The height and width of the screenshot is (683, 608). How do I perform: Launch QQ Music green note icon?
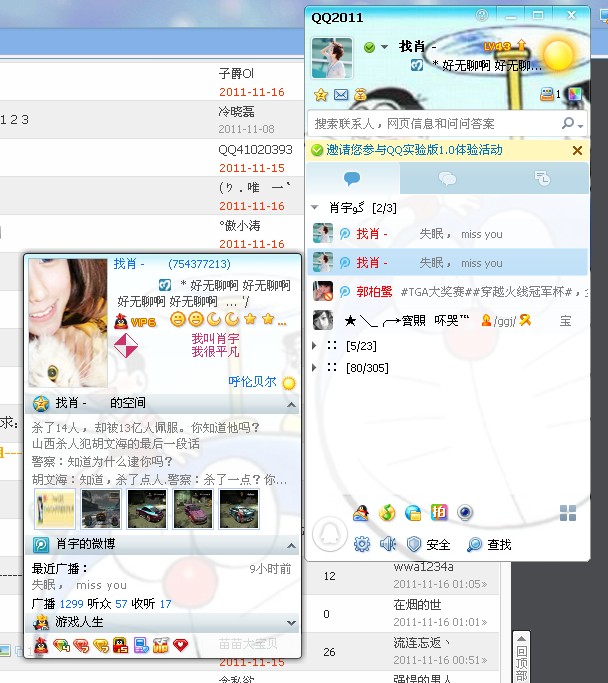(387, 513)
